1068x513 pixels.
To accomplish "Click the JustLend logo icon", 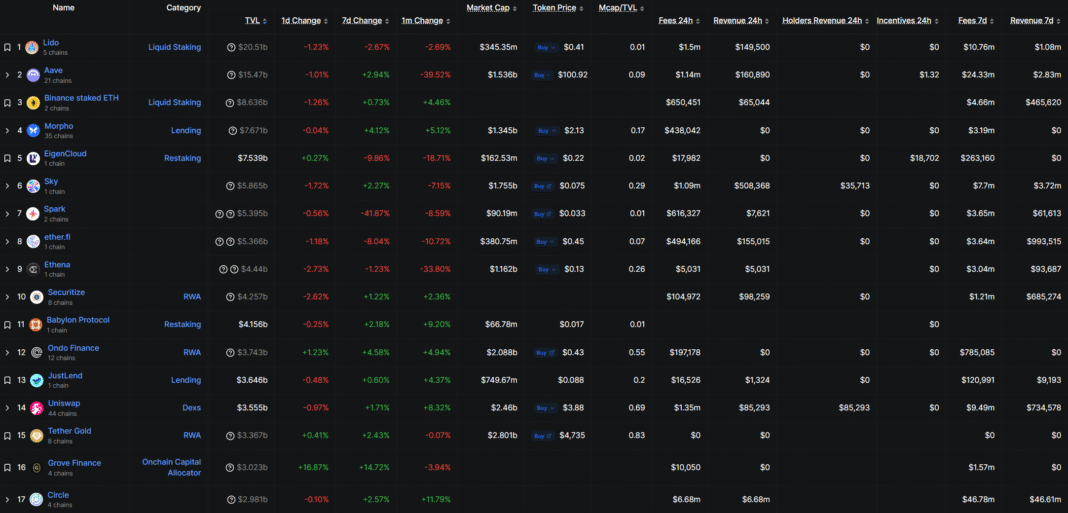I will tap(37, 380).
